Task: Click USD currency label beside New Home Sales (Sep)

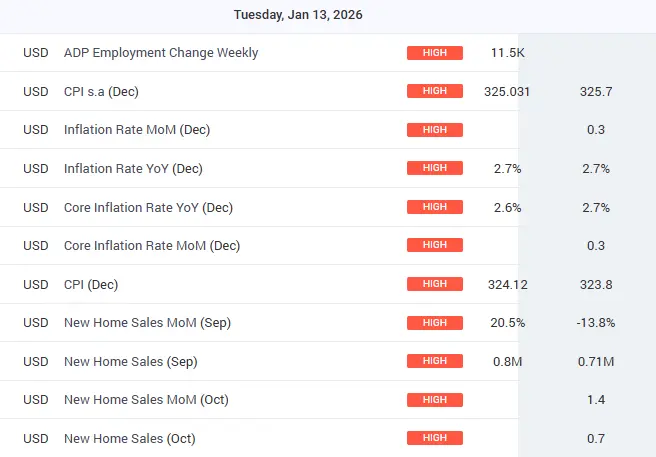Action: click(36, 361)
